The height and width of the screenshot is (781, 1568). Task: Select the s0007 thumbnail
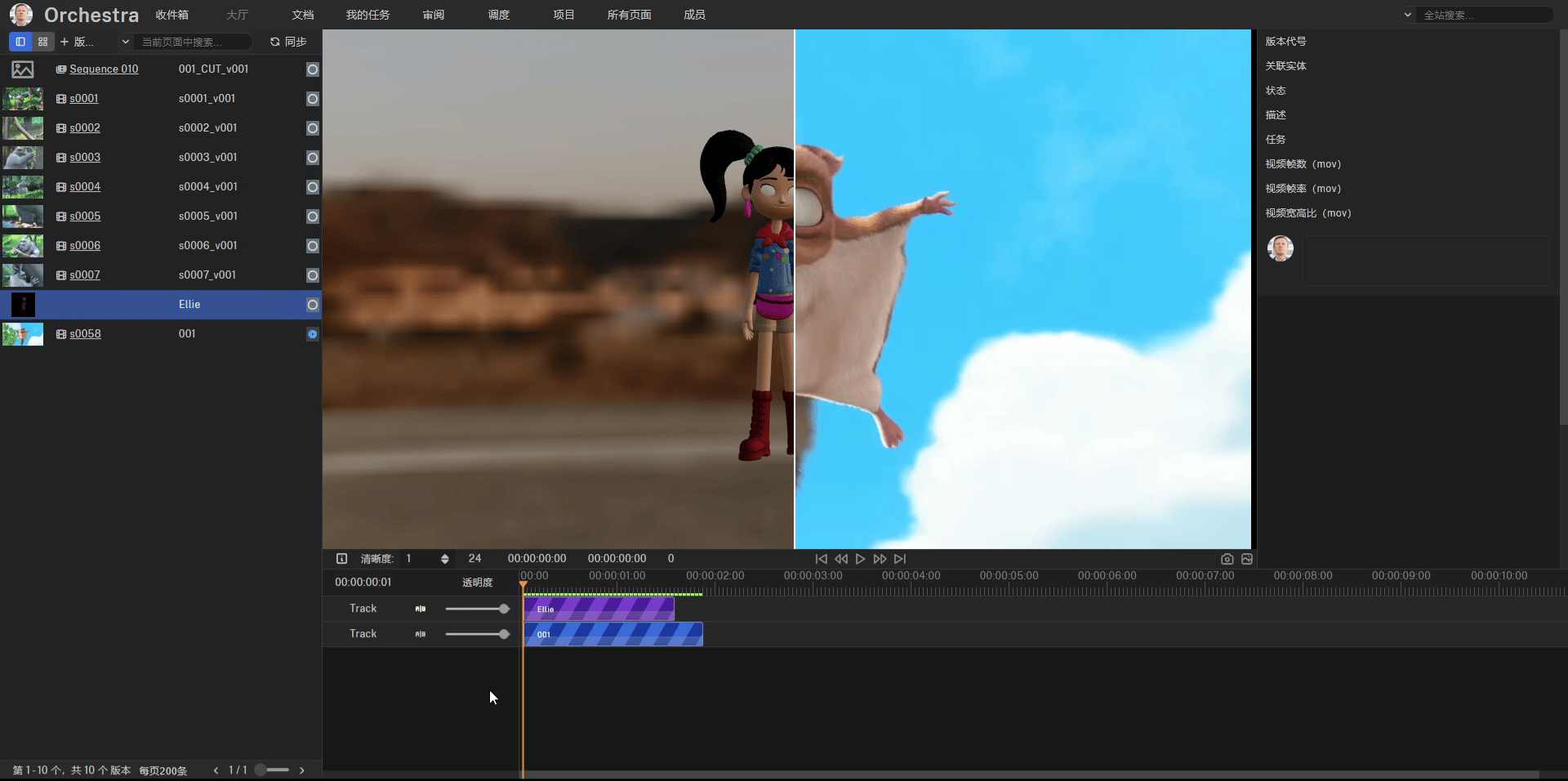pos(23,275)
